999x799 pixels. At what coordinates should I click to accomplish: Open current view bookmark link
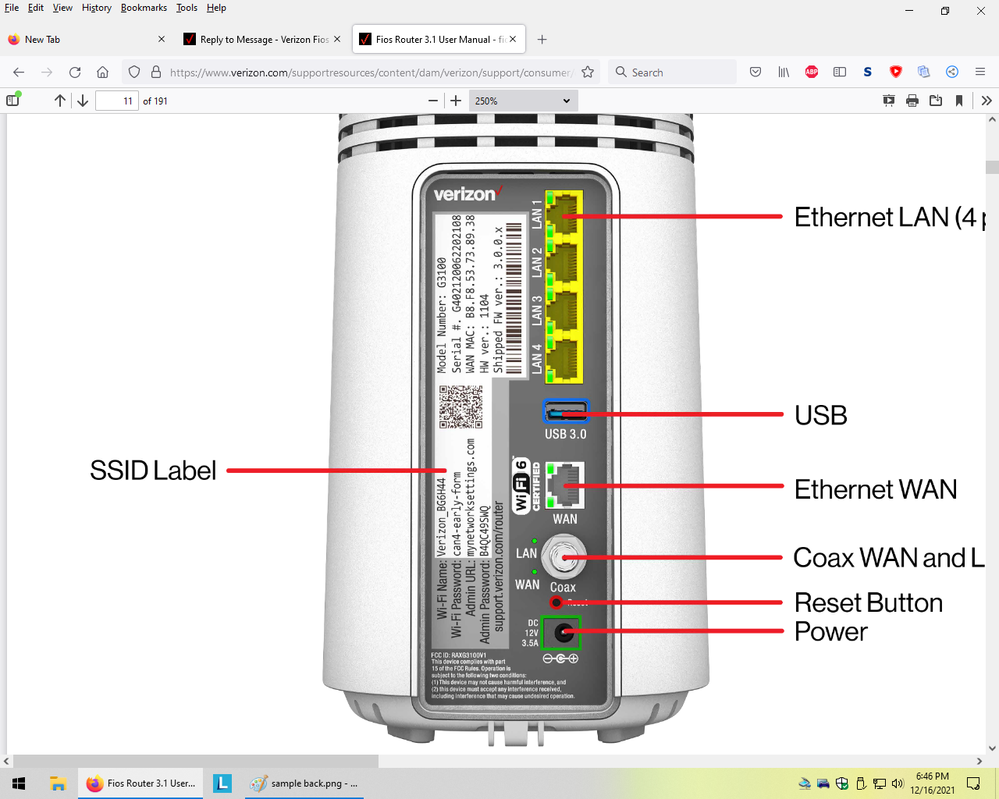[x=959, y=101]
